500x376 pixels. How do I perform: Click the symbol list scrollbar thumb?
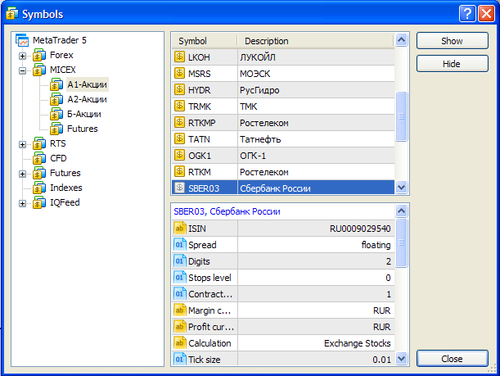coord(401,116)
